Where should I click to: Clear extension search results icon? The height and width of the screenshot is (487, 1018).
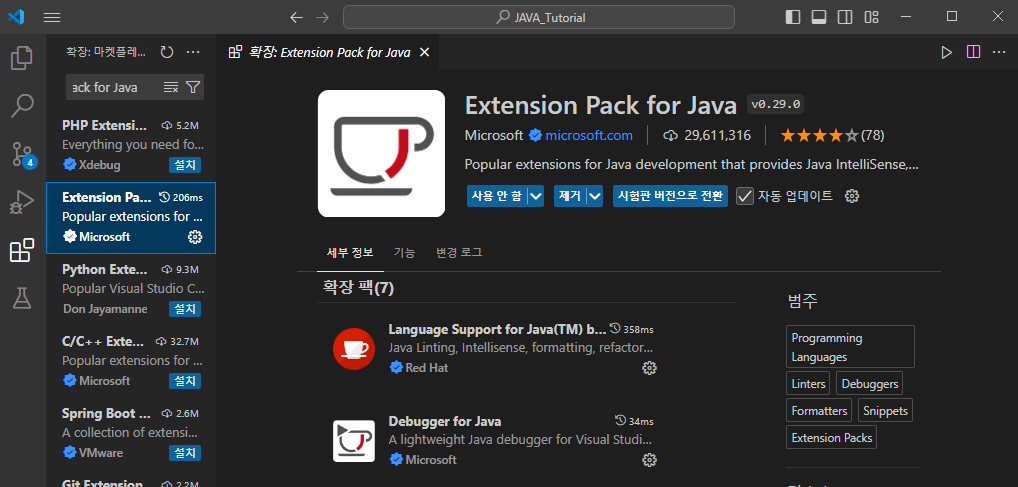pos(171,87)
